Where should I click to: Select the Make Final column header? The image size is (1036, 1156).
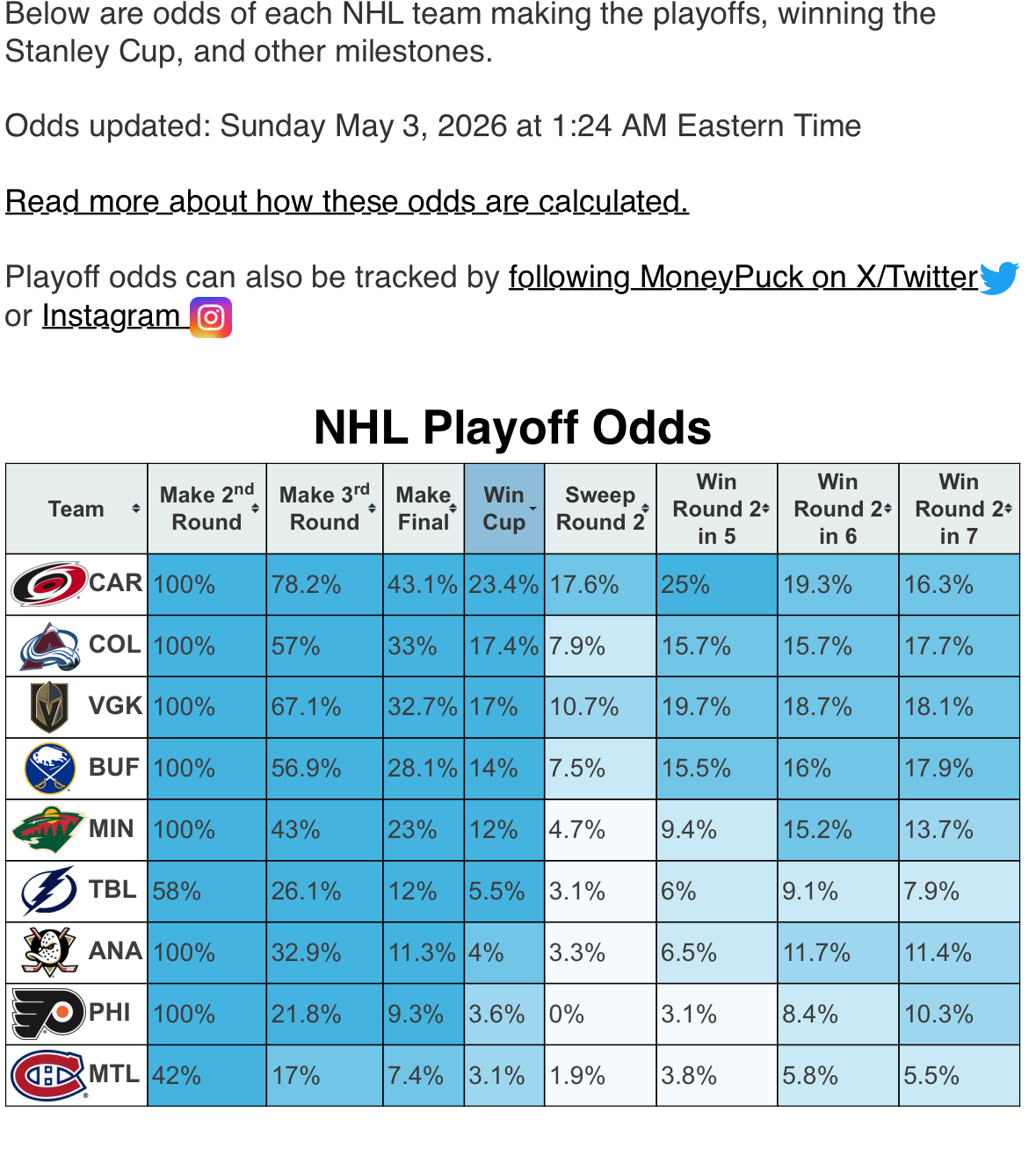point(424,509)
